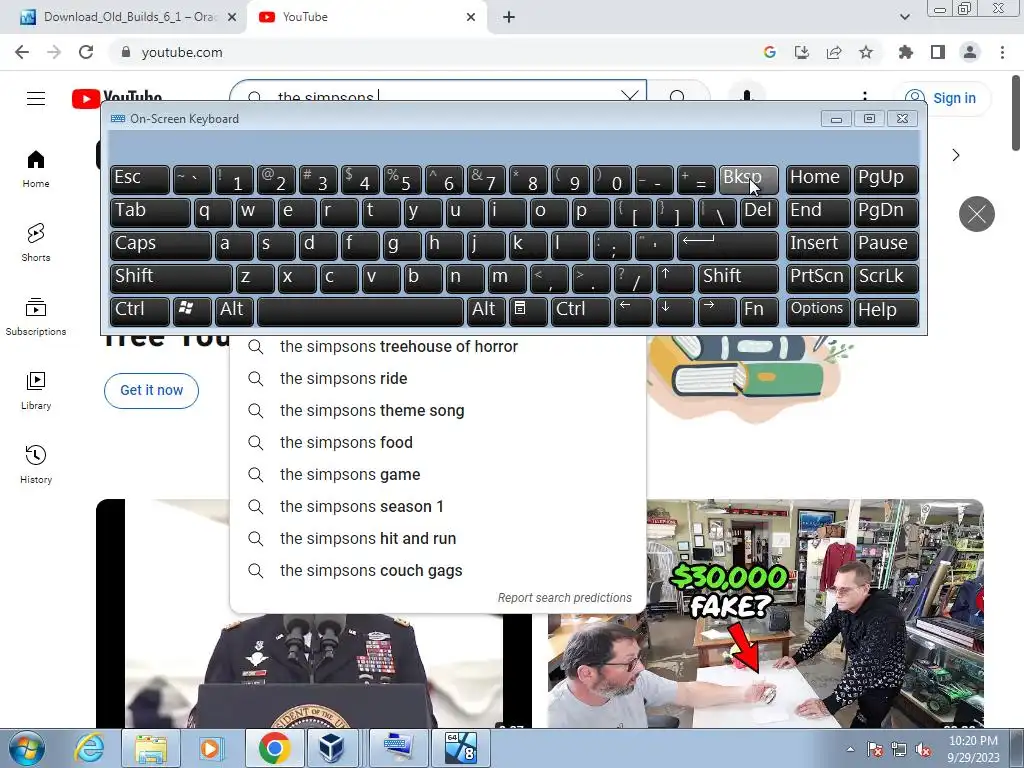Open the Windows Start menu

click(27, 748)
